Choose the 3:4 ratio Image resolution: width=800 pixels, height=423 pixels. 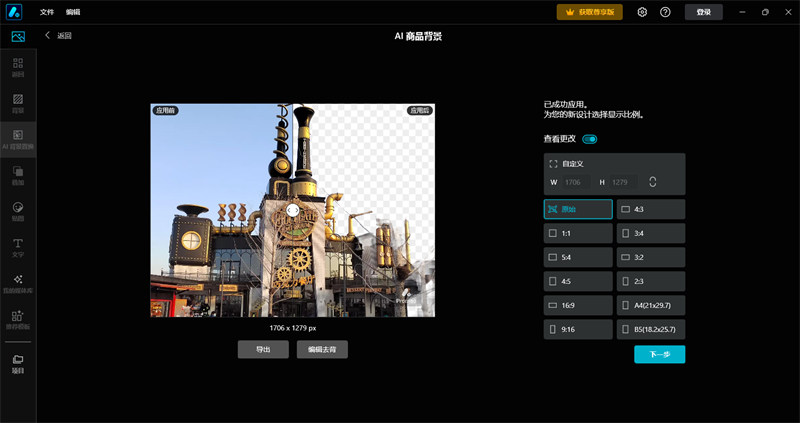coord(651,233)
